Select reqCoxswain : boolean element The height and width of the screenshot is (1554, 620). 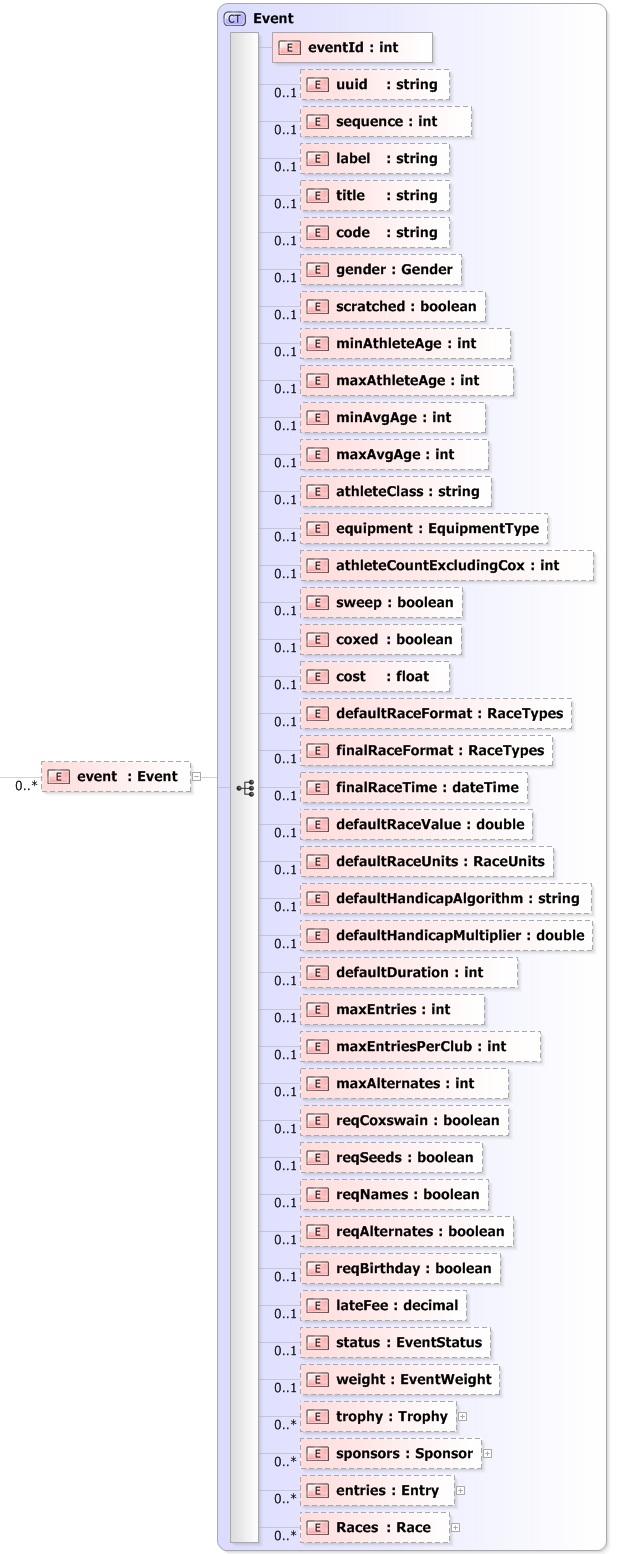pyautogui.click(x=405, y=1120)
